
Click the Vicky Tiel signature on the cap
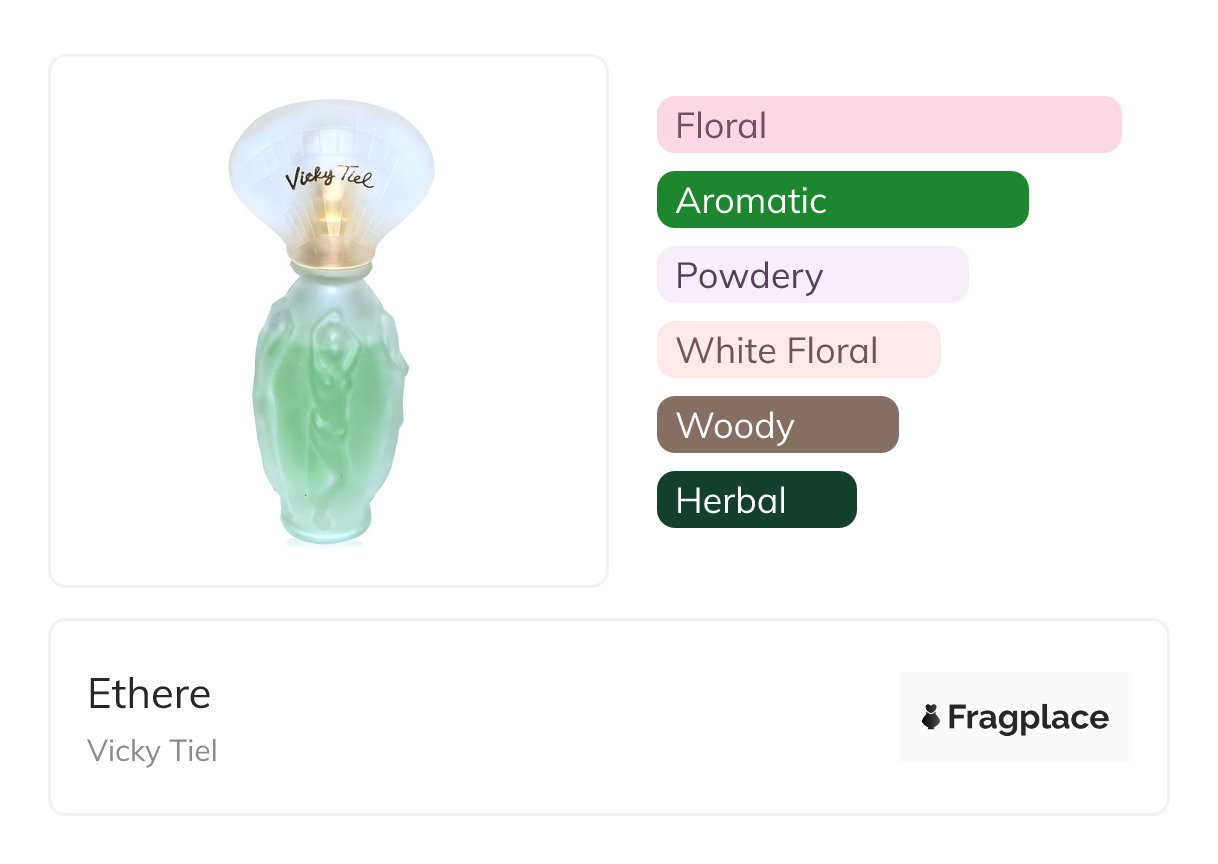click(329, 179)
